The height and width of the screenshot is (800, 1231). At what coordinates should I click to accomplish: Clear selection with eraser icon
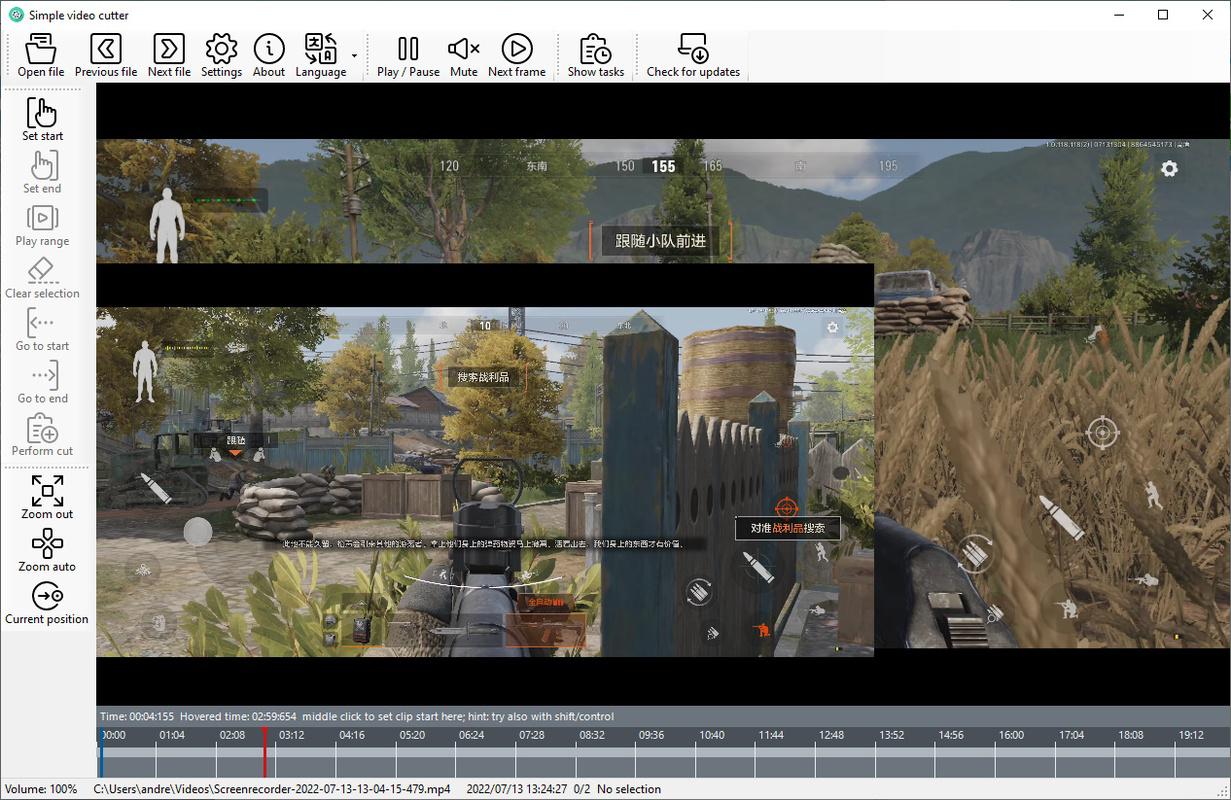click(x=43, y=277)
